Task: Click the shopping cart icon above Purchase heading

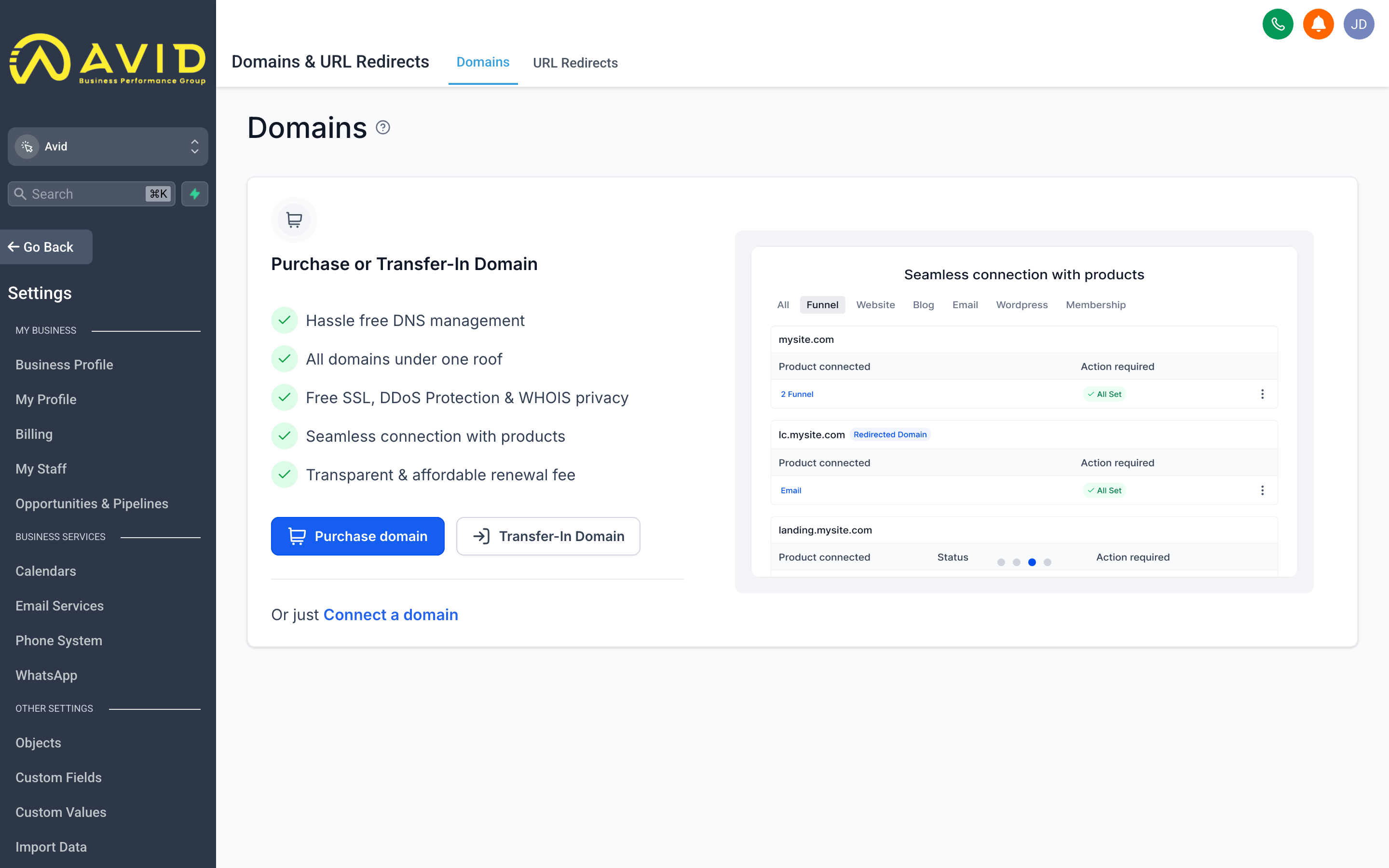Action: (x=294, y=220)
